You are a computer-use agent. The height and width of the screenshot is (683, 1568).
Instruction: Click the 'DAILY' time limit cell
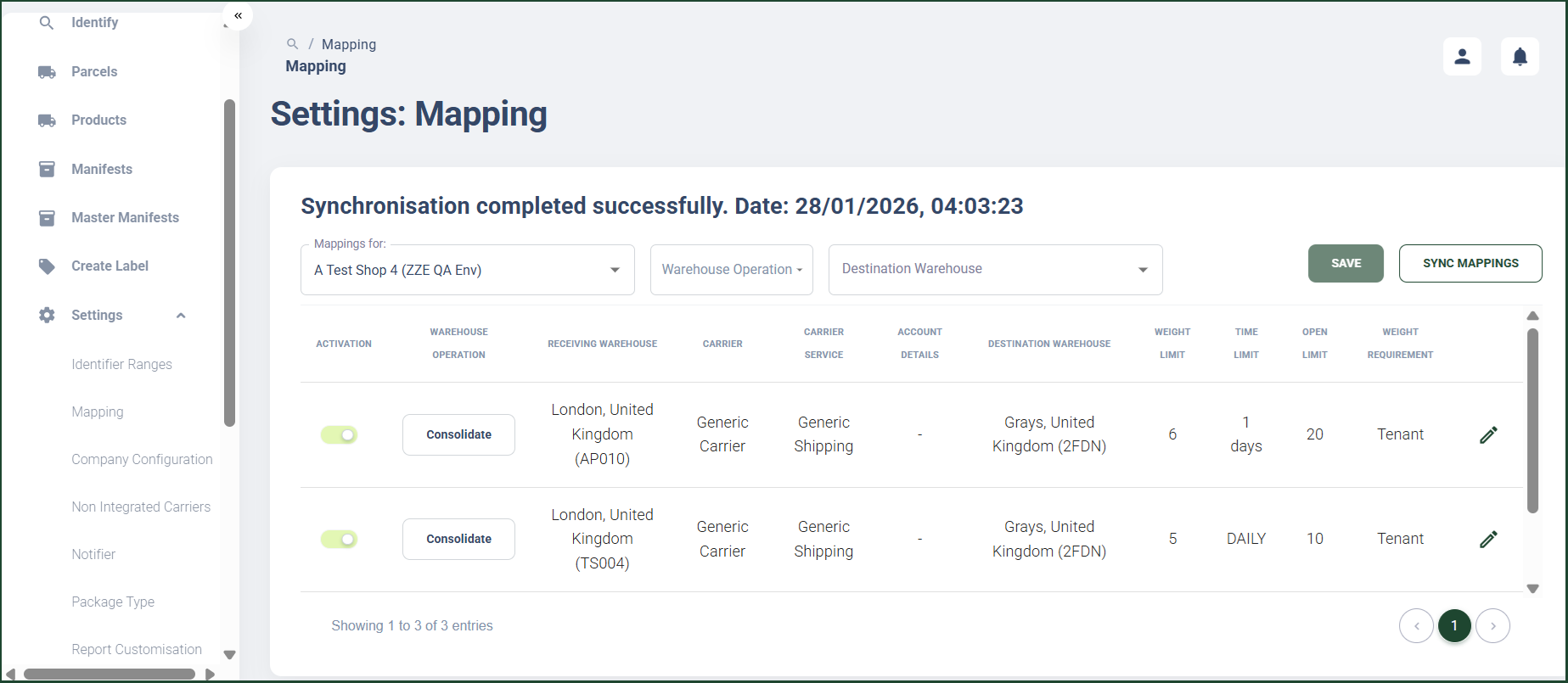pos(1246,539)
